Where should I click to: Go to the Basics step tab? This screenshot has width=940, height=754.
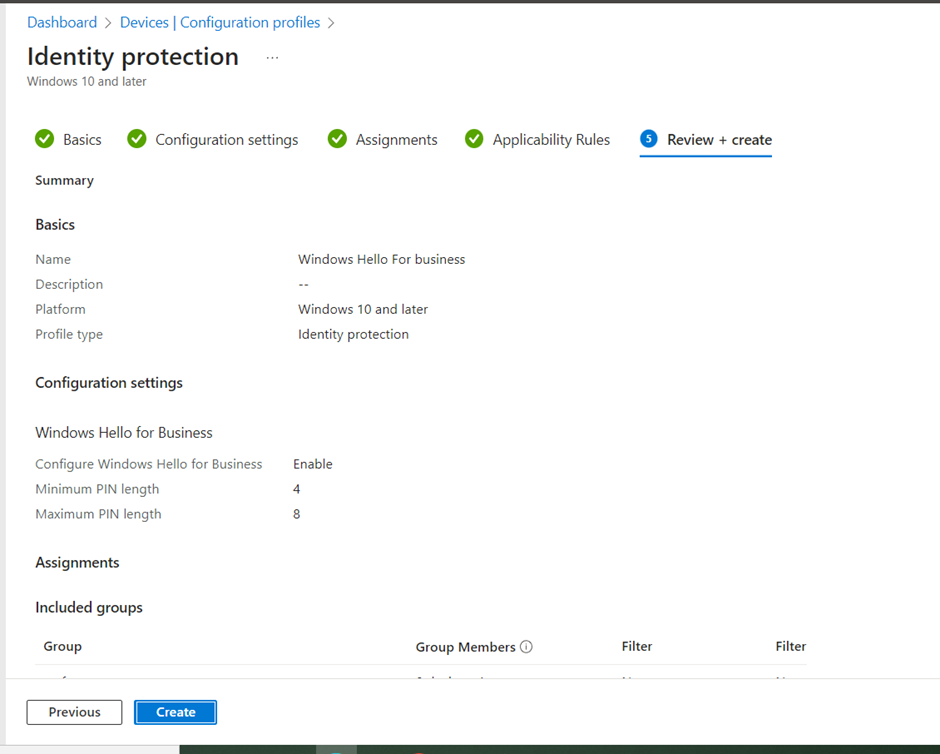point(82,140)
